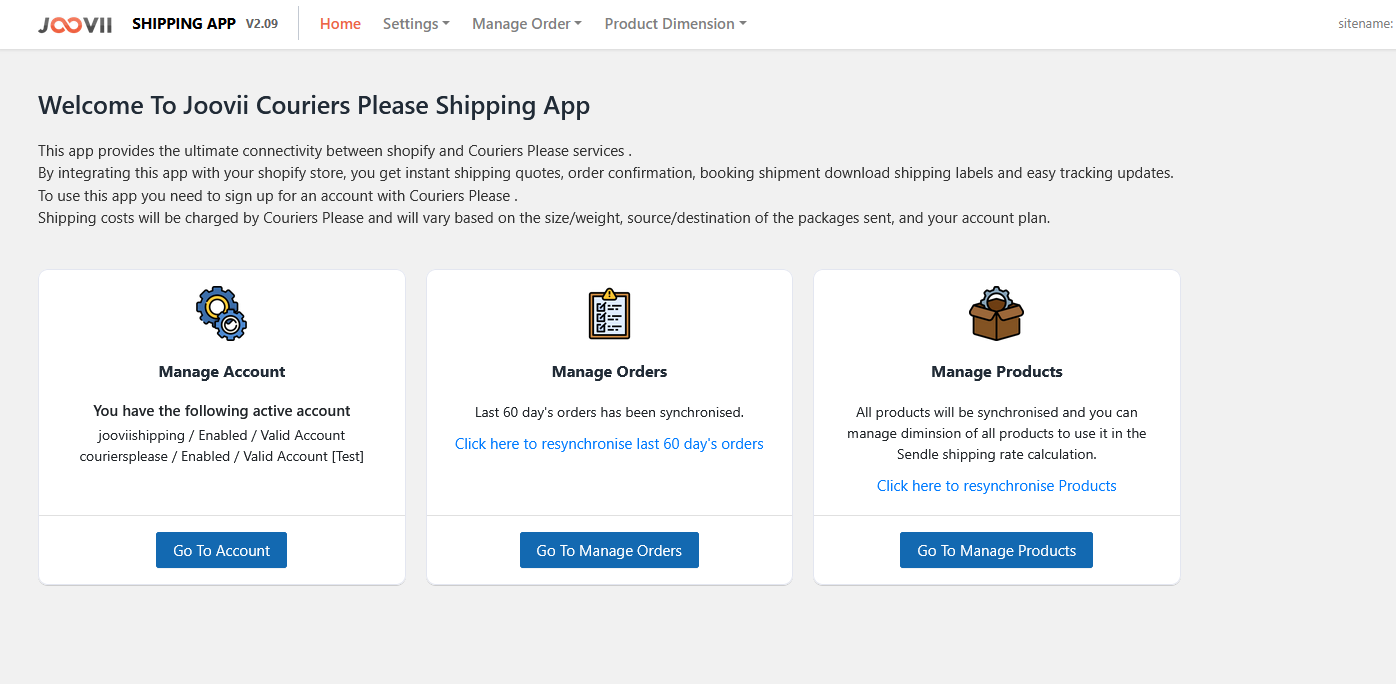This screenshot has height=684, width=1396.
Task: Click the Welcome To Joovii heading
Action: click(x=314, y=105)
